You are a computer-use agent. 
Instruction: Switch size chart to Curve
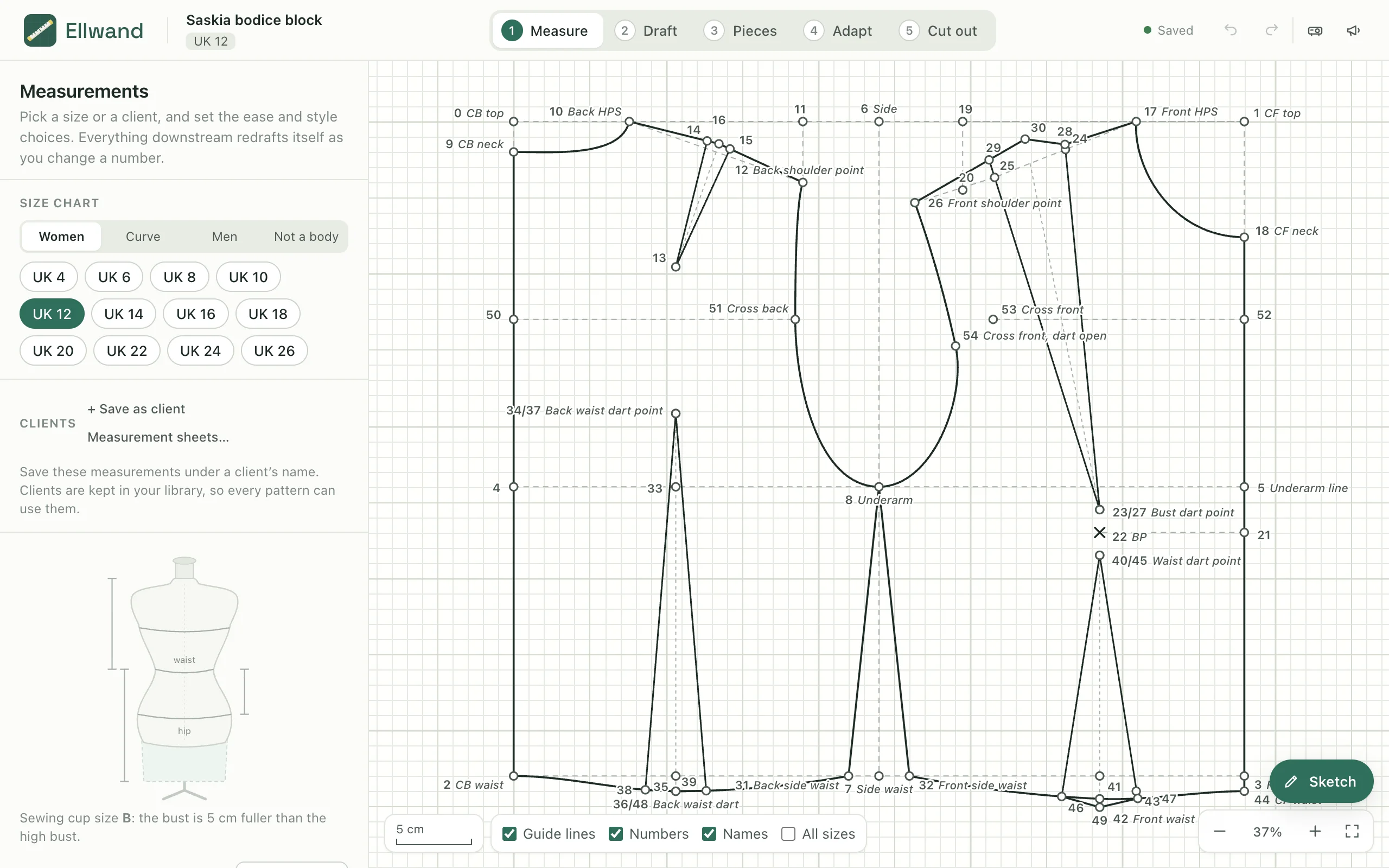click(143, 237)
